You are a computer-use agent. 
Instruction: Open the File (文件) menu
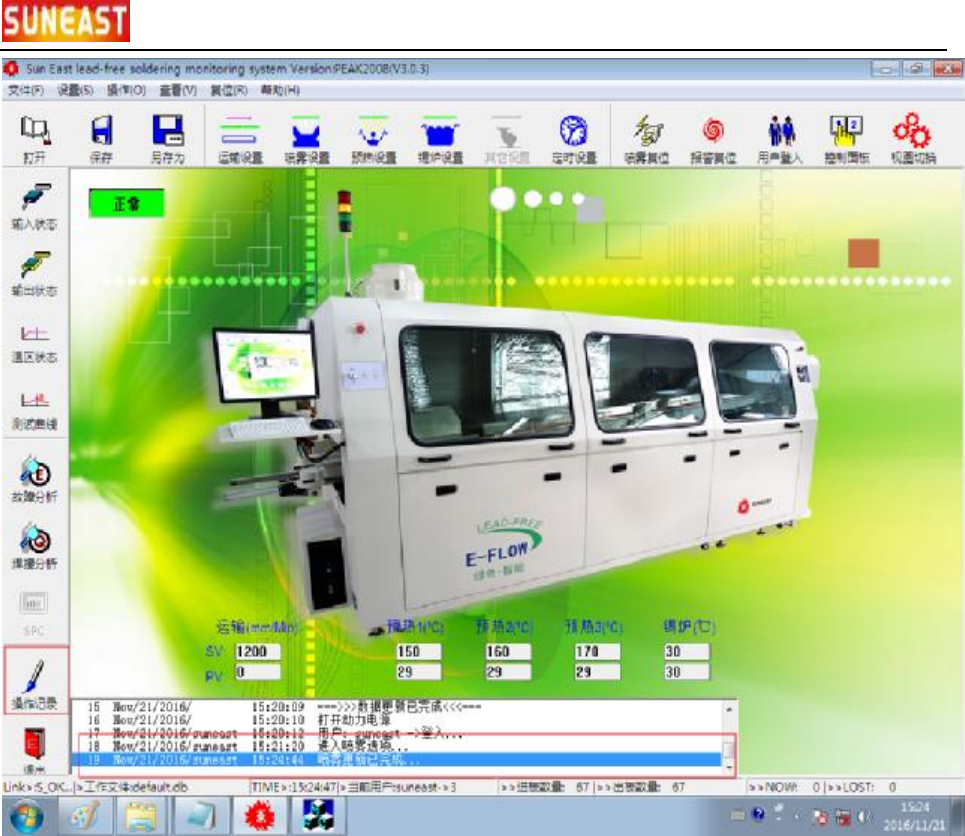[25, 90]
